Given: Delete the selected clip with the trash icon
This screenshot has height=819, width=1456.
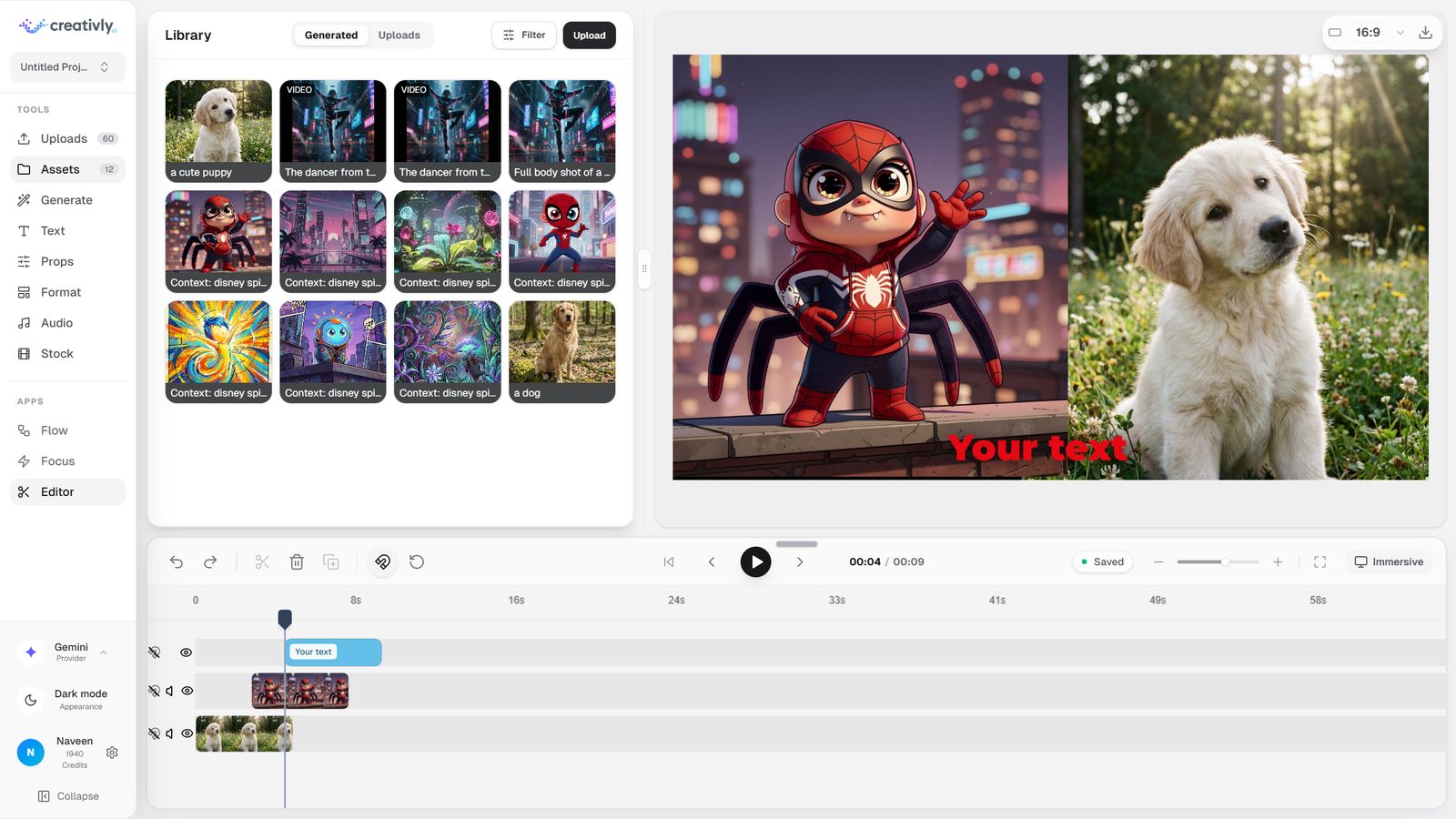Looking at the screenshot, I should click(297, 562).
